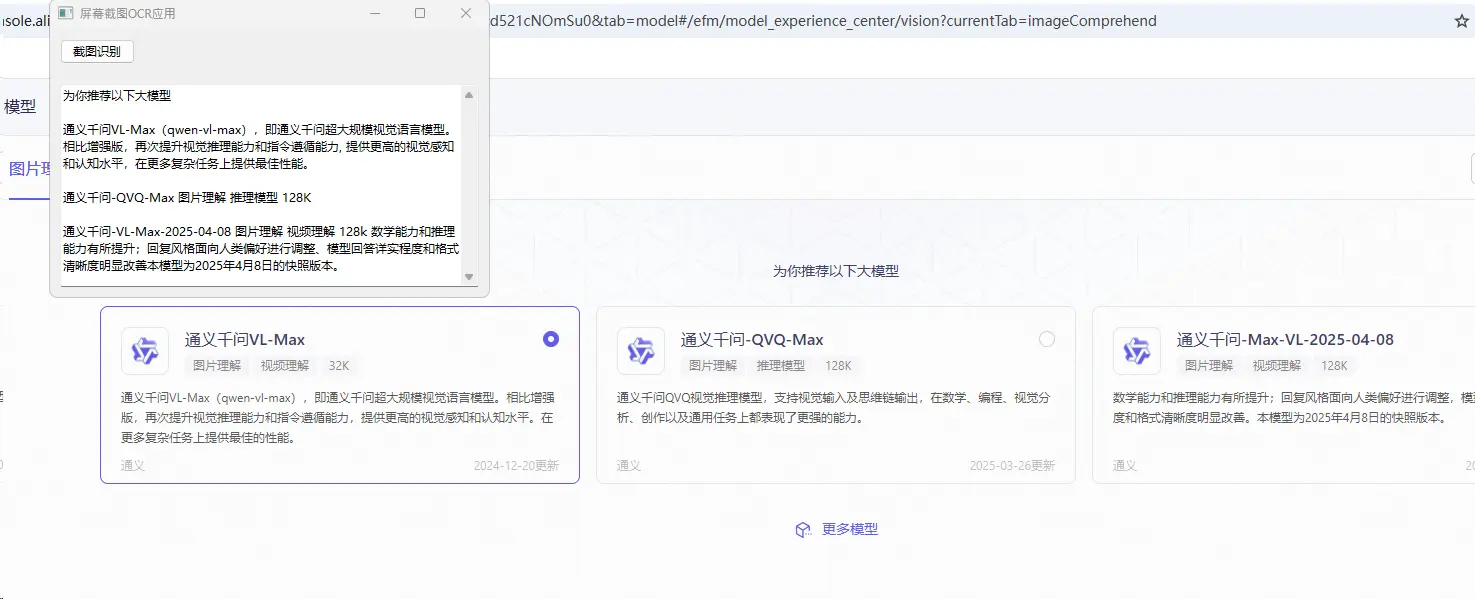Click the OCR app window title icon
Image resolution: width=1475 pixels, height=599 pixels.
click(x=65, y=13)
